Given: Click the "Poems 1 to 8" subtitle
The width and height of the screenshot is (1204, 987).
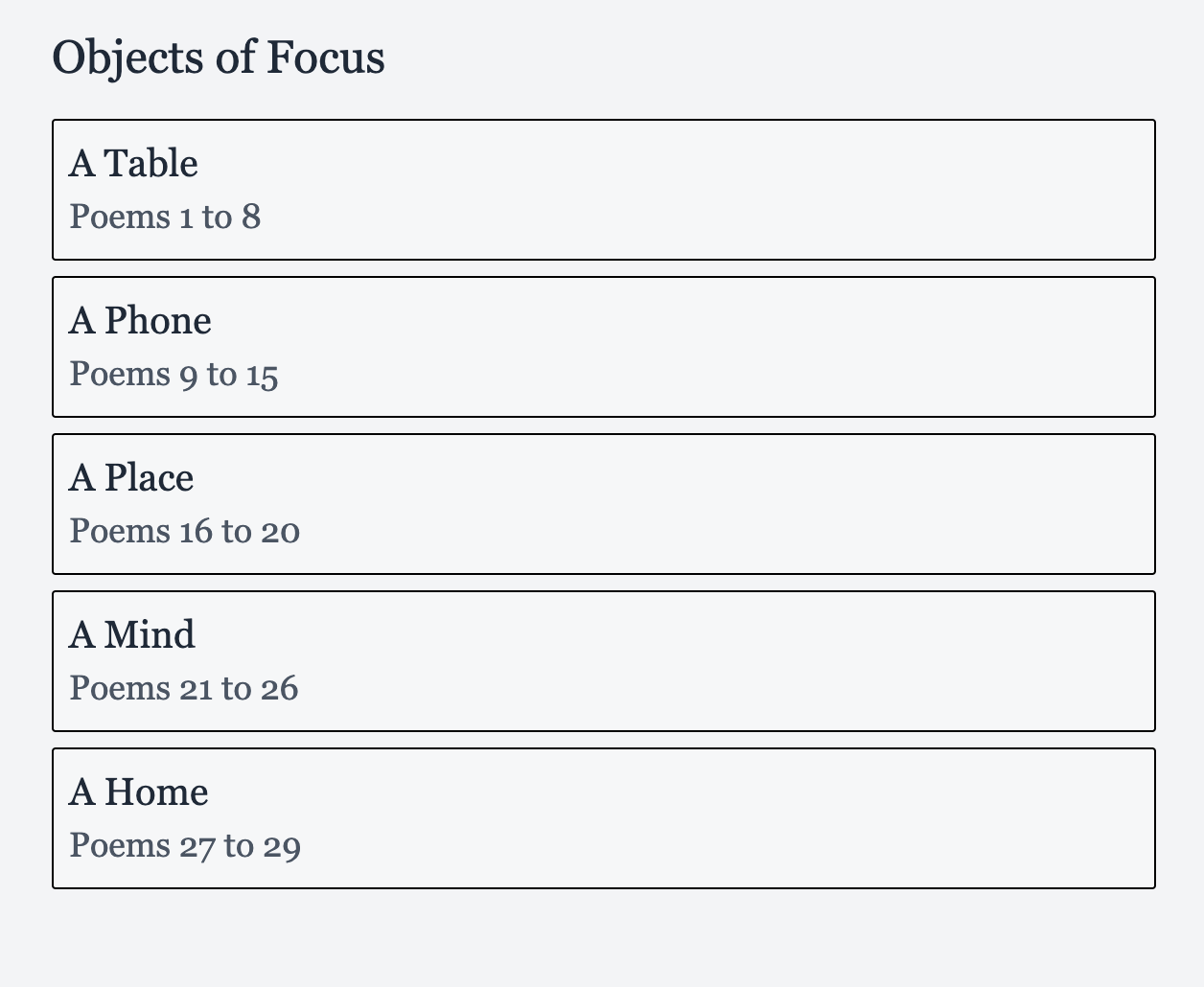Looking at the screenshot, I should tap(165, 218).
